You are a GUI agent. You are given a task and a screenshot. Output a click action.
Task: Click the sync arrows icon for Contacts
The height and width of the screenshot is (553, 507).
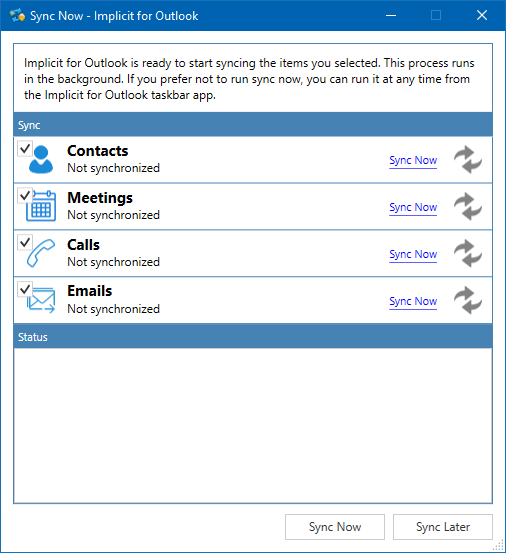pyautogui.click(x=468, y=159)
